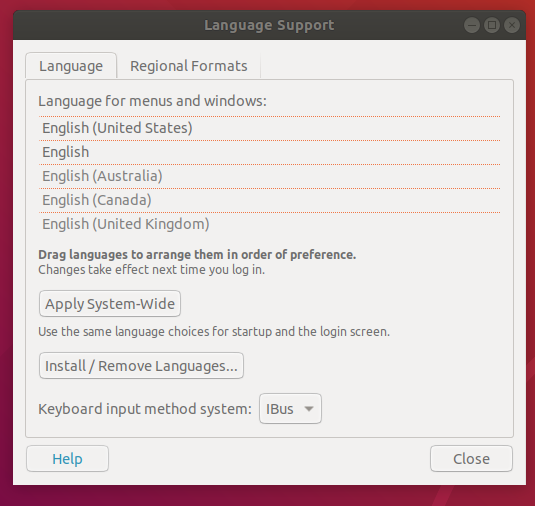Select plain English language entry
The height and width of the screenshot is (506, 535).
tap(270, 152)
